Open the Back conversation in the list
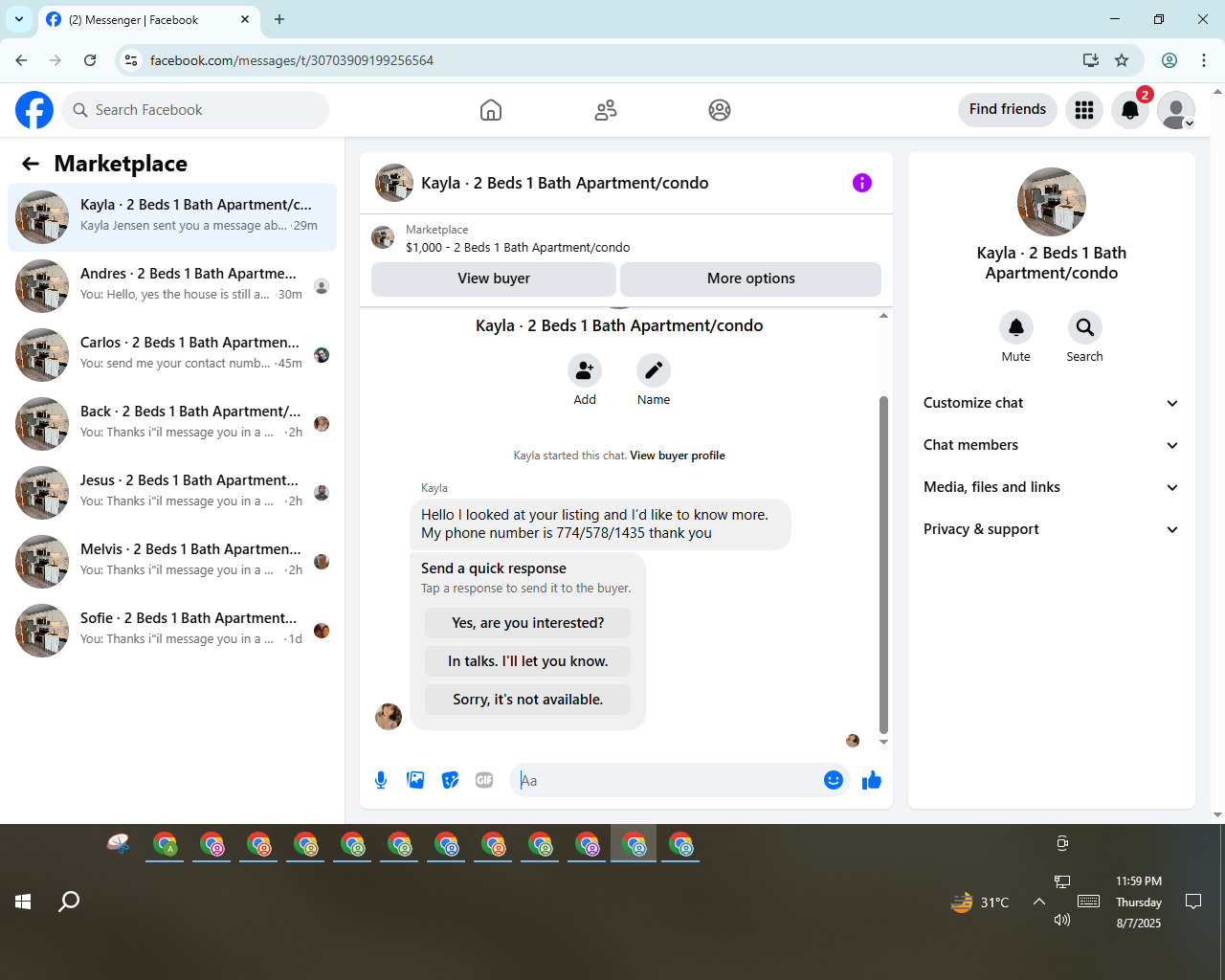Screen dimensions: 1225x980 click(172, 424)
